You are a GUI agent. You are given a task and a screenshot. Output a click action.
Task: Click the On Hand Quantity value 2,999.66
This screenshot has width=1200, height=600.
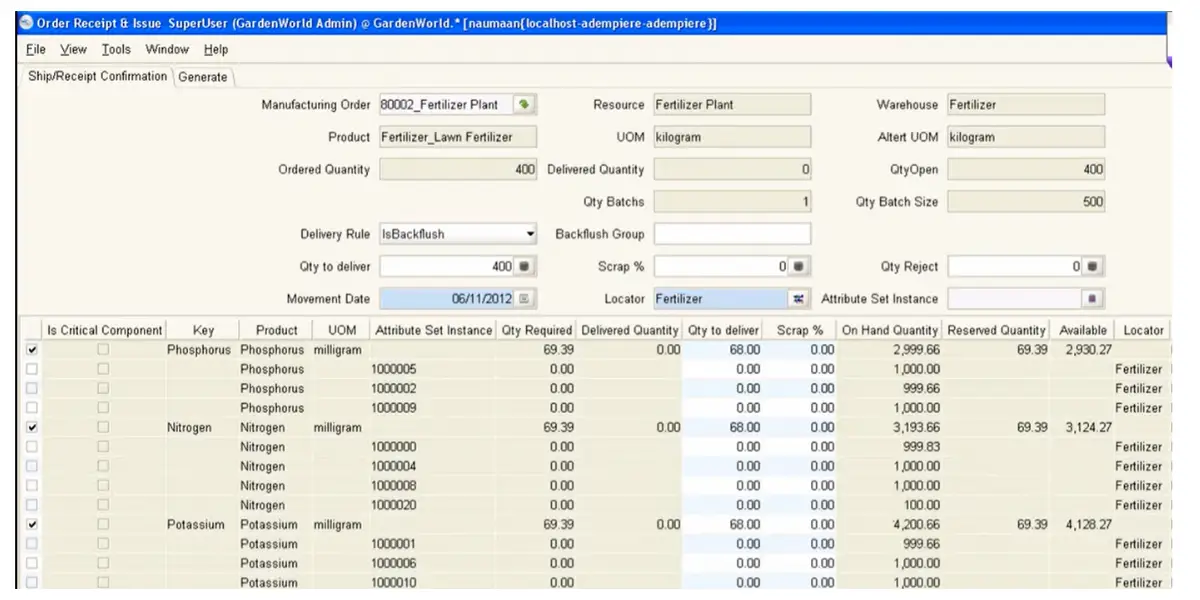[x=917, y=350]
